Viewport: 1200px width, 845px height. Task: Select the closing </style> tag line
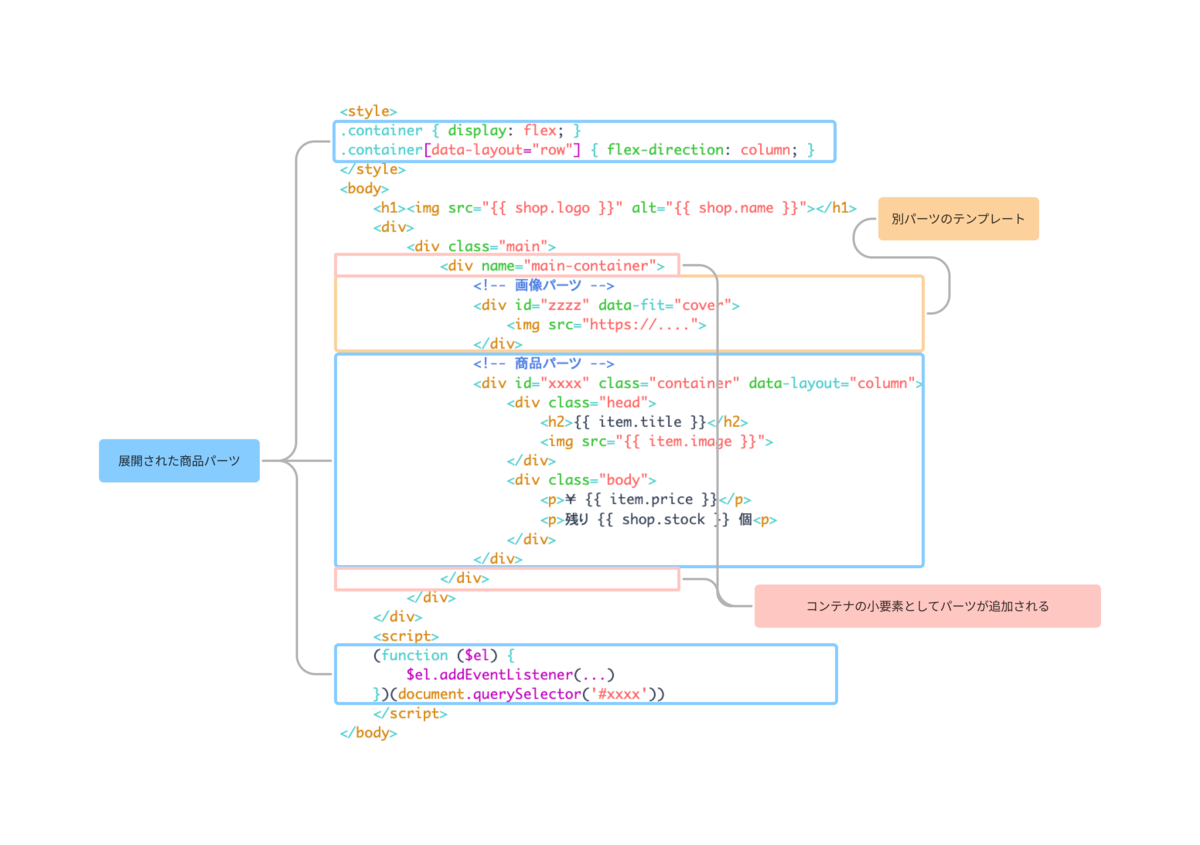click(373, 169)
